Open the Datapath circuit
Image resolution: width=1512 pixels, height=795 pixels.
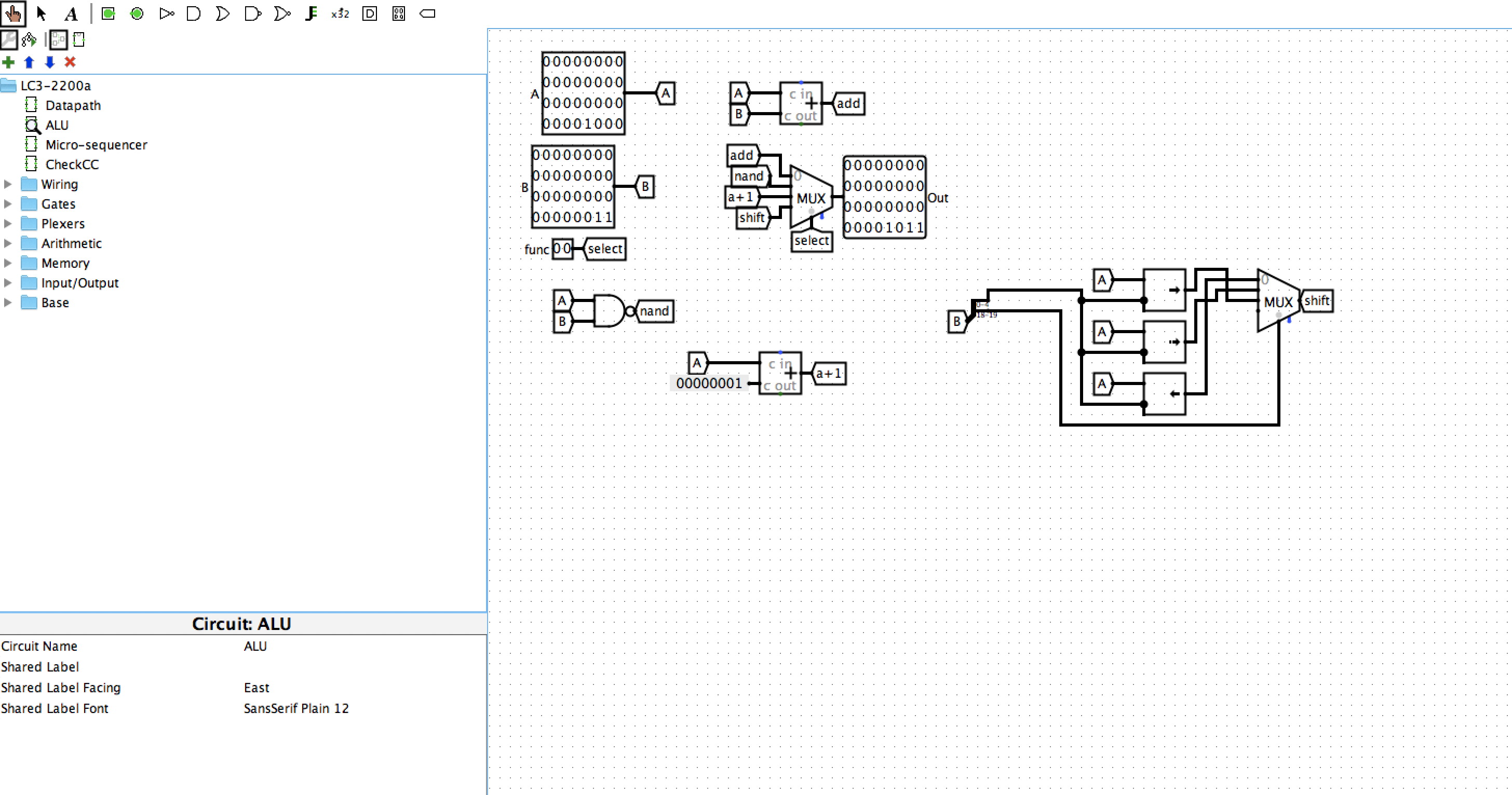pyautogui.click(x=73, y=106)
